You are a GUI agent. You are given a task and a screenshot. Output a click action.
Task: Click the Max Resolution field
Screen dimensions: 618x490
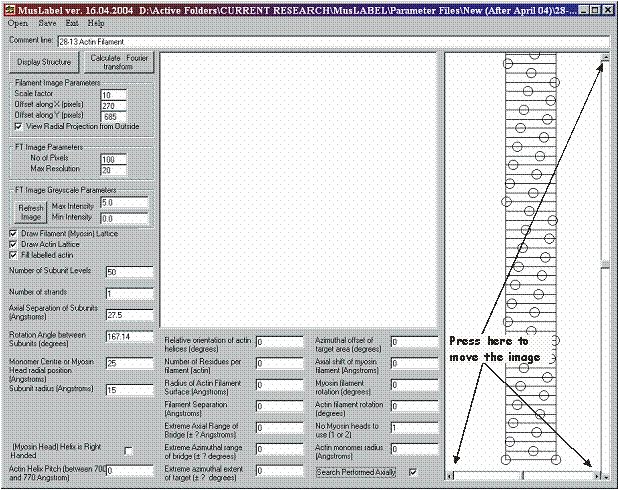point(114,170)
